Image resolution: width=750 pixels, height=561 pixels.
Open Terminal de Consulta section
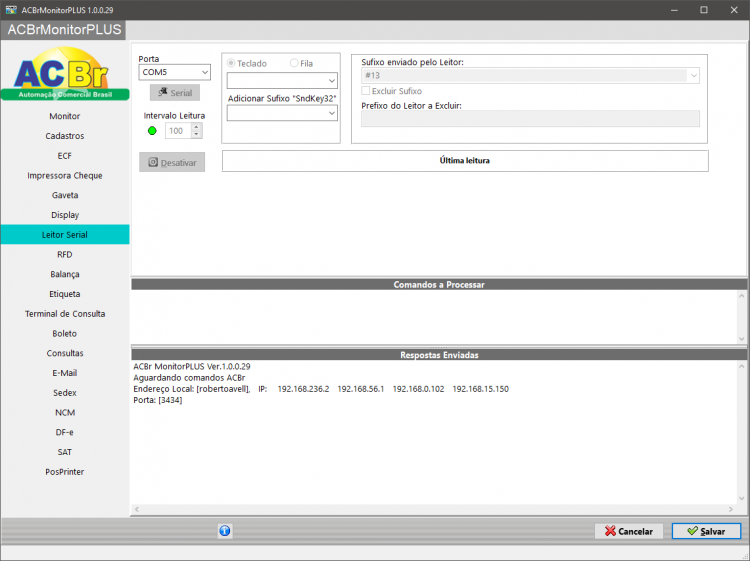(x=65, y=314)
